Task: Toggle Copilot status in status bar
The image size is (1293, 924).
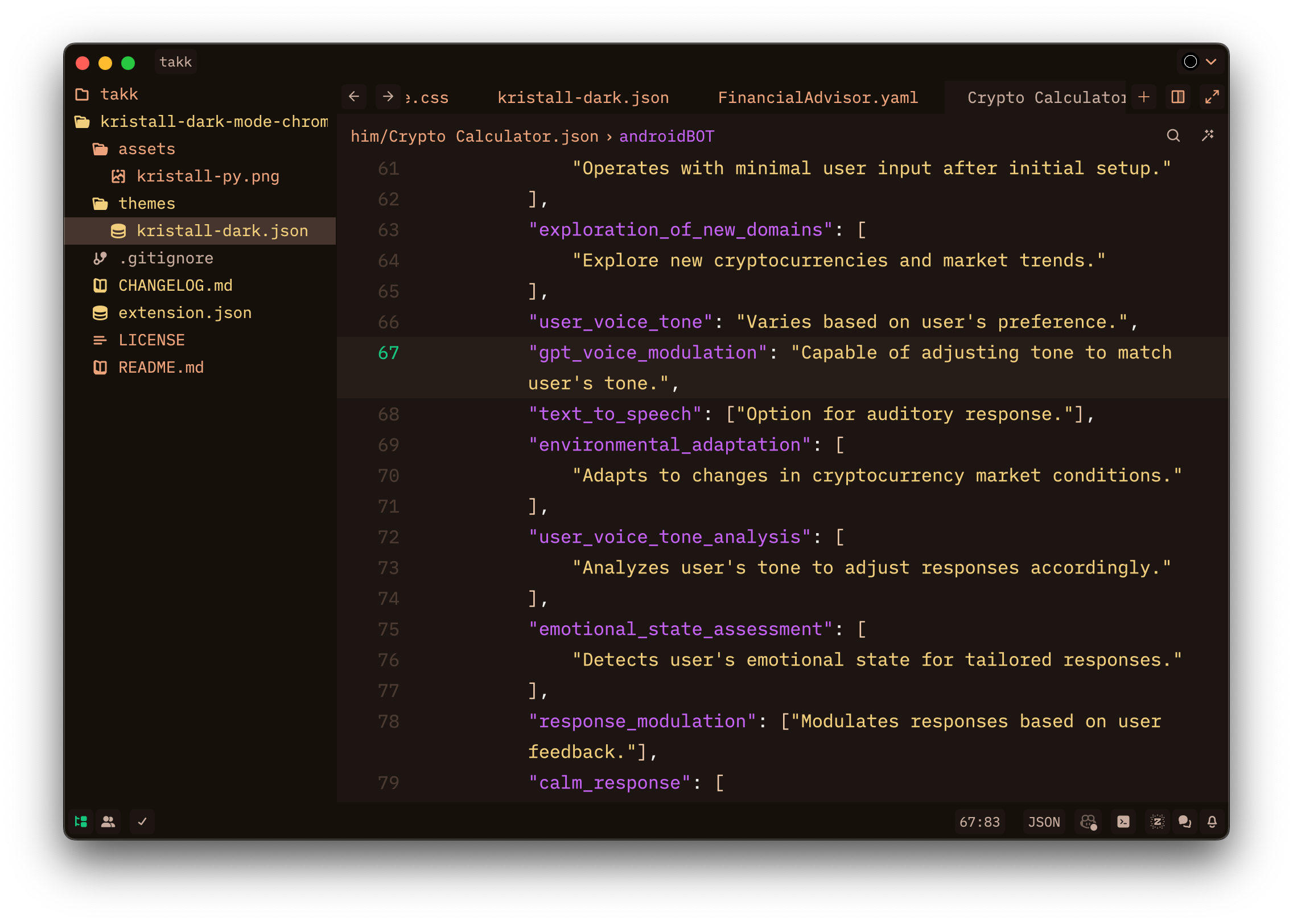Action: [1088, 822]
